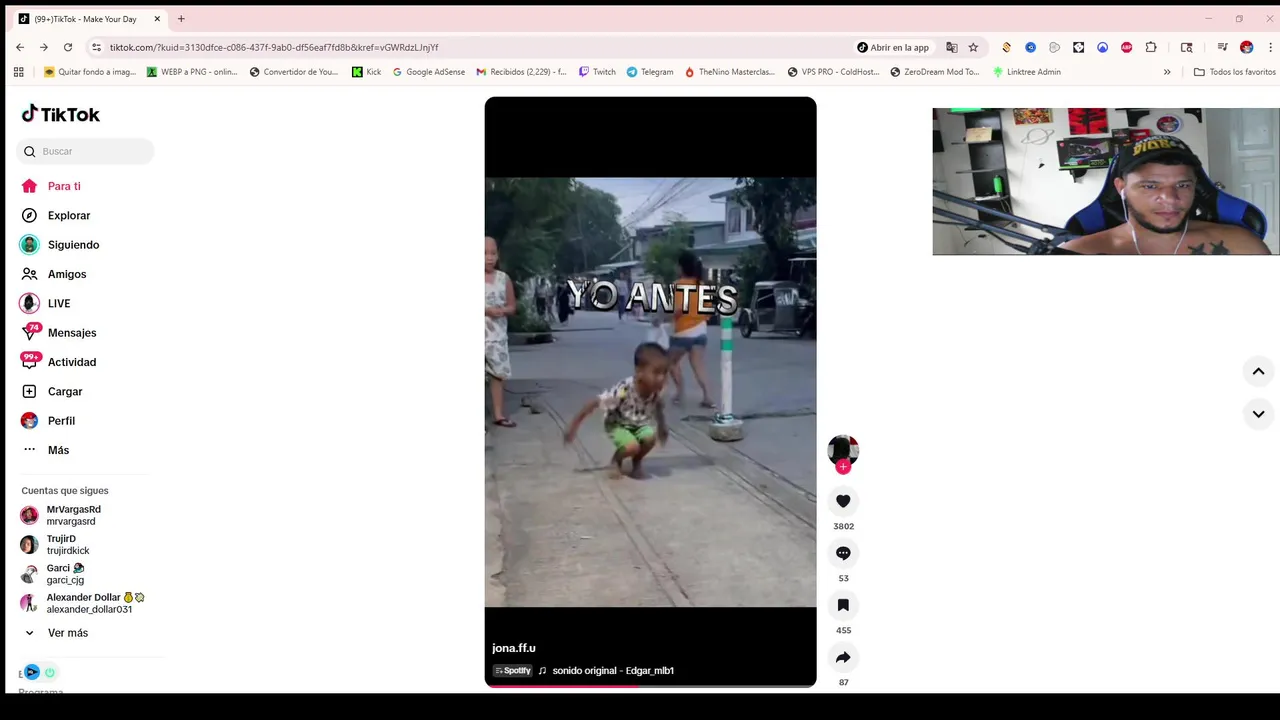Open the Quitar fondo a imag... bookmark
1280x720 pixels.
tap(90, 72)
